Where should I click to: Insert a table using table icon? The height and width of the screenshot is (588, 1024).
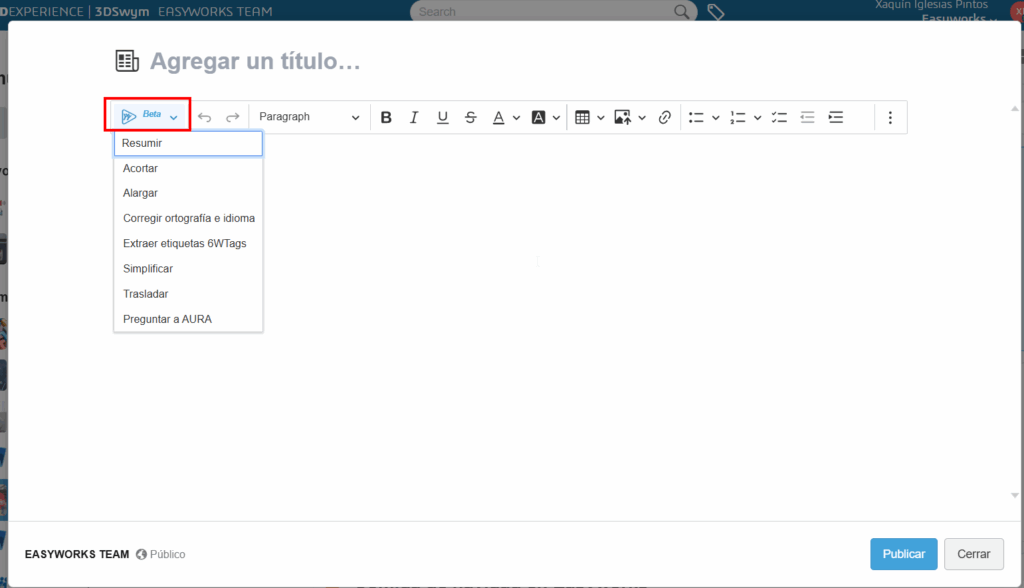[582, 117]
